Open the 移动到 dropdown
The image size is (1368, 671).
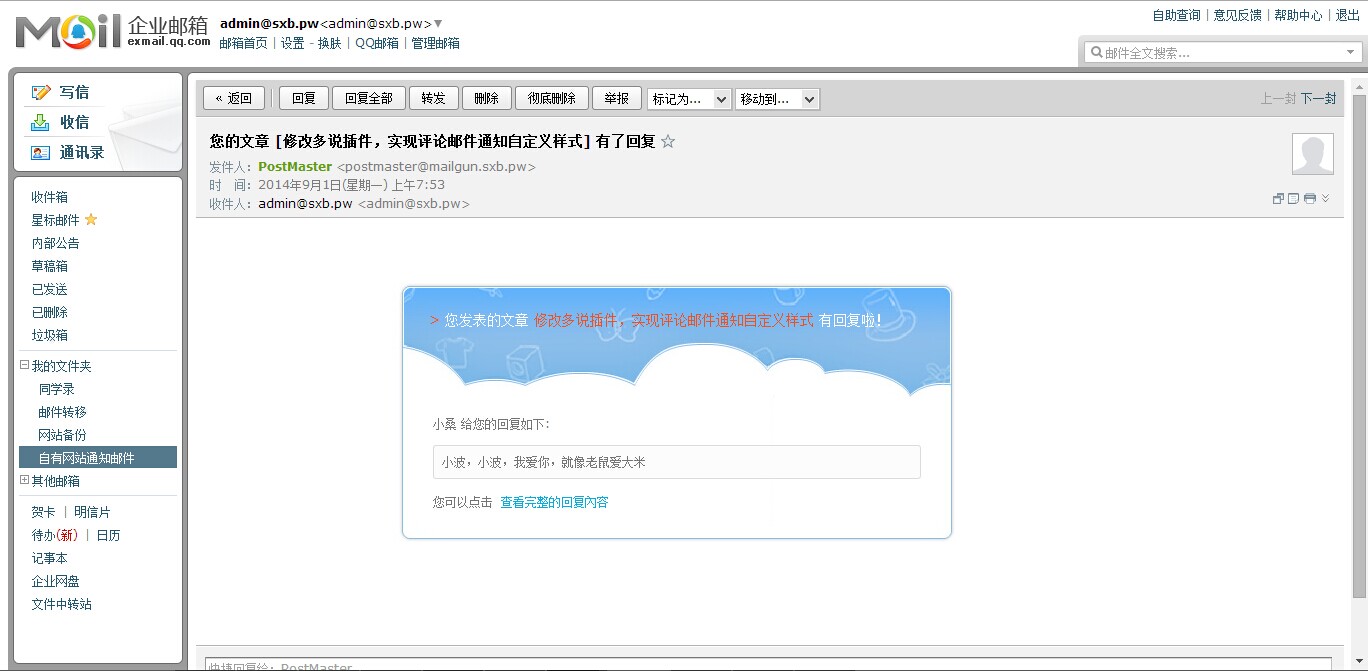(x=777, y=99)
